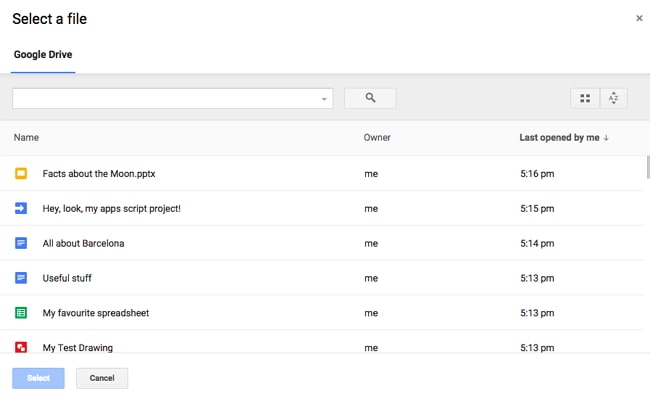
Task: Click the magnifying glass search button
Action: (370, 98)
